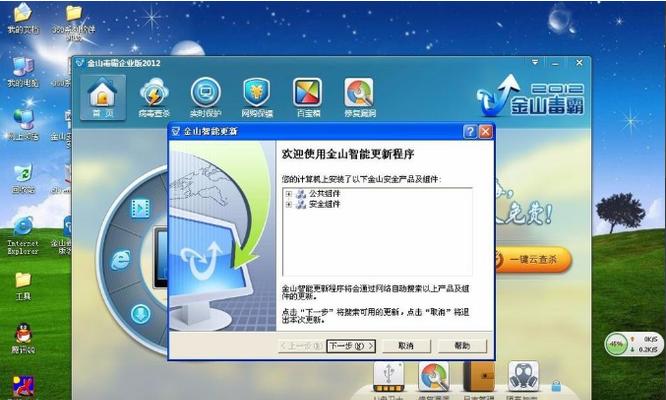Click 下一步 (N) to continue the update
Viewport: 666px width, 400px height.
point(351,346)
